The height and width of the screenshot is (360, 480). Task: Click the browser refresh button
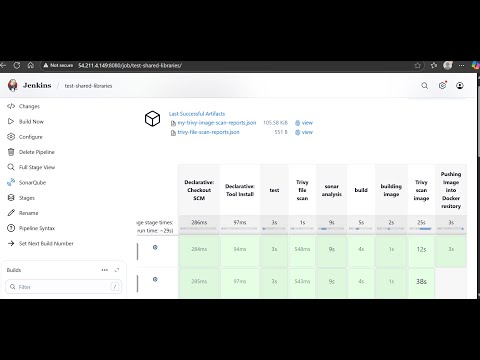point(17,65)
